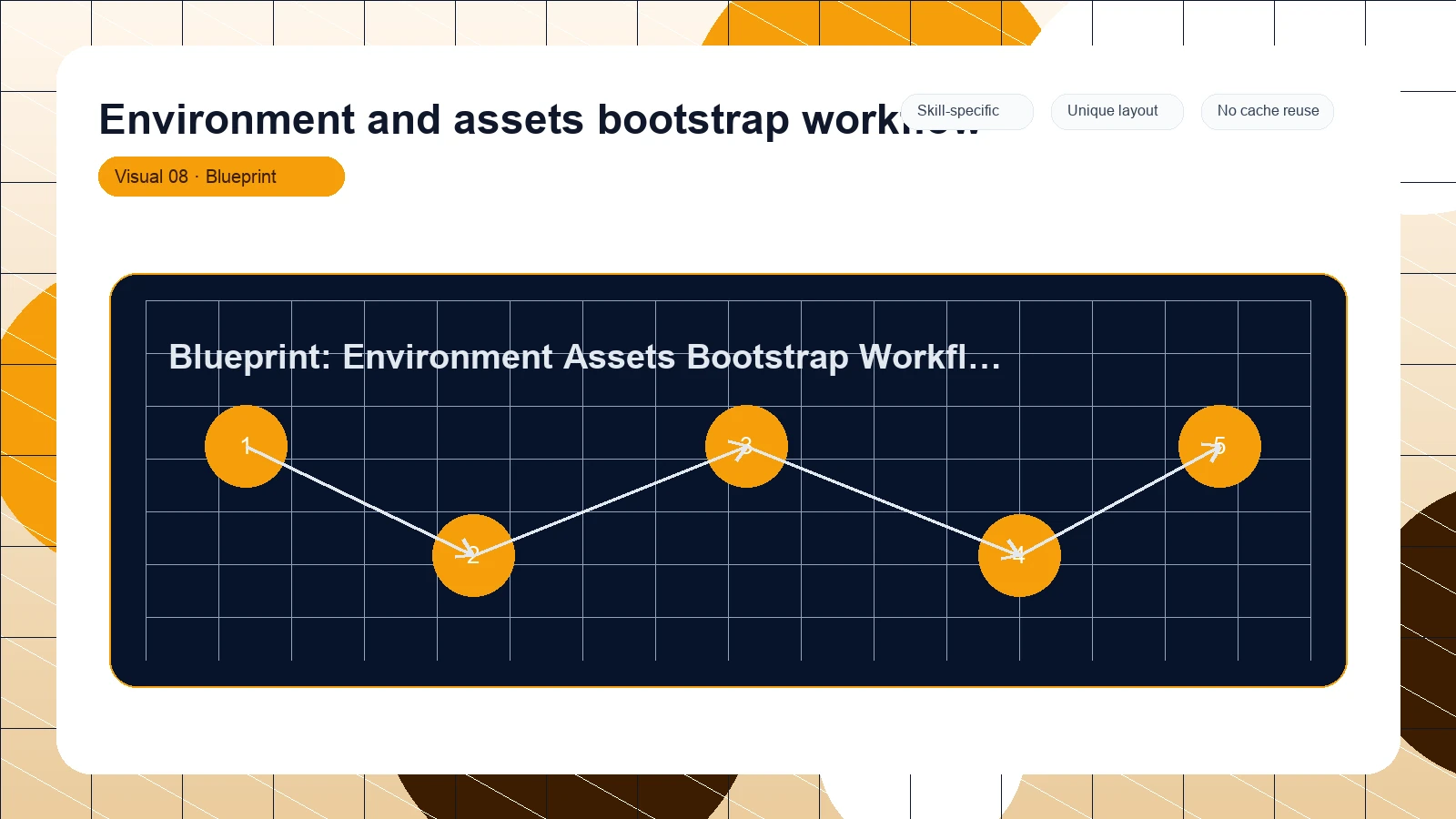Click the Blueprint: Environment Assets Bootstrap heading
This screenshot has height=819, width=1456.
(584, 357)
